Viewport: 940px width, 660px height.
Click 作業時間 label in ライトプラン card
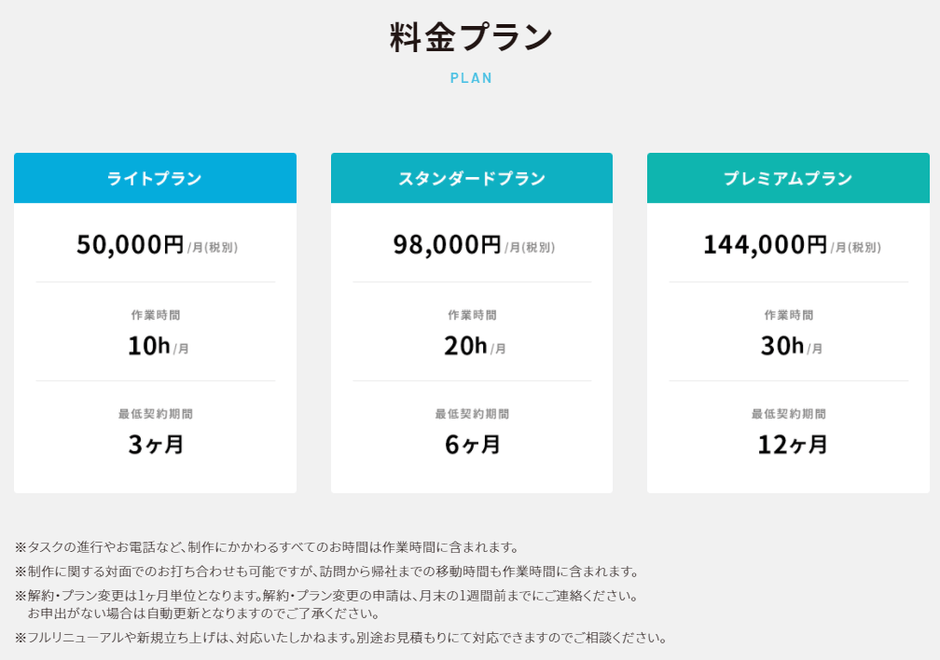pyautogui.click(x=156, y=315)
